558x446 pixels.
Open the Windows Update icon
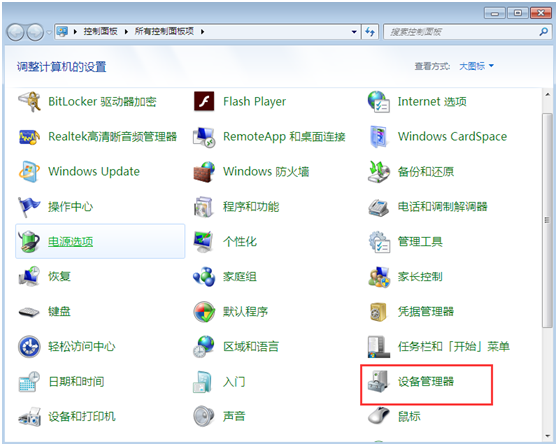29,172
